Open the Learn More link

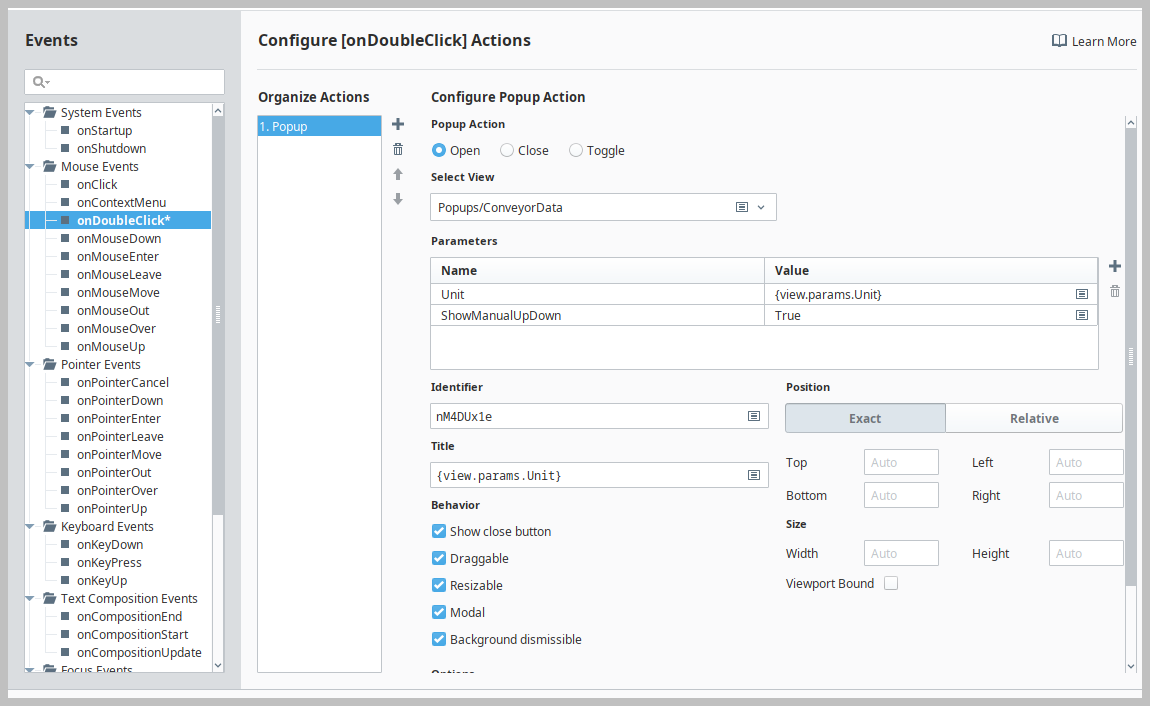tap(1094, 41)
